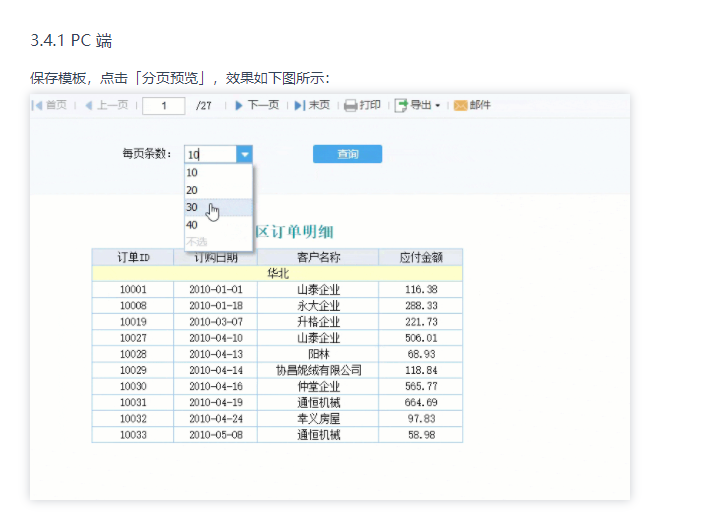
Task: Click date cell 2010-05-08
Action: point(216,435)
